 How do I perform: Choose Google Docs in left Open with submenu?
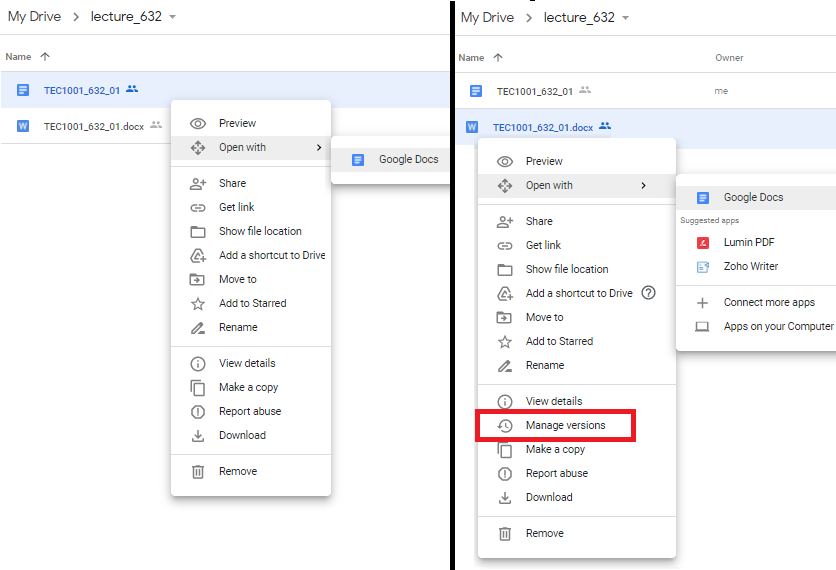[408, 160]
